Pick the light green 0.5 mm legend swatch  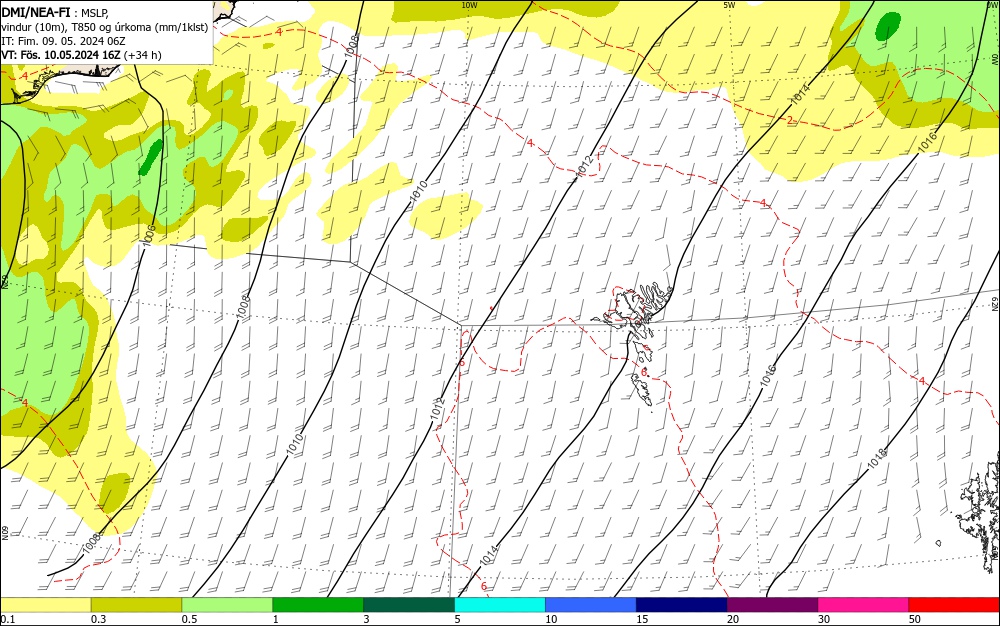pyautogui.click(x=227, y=605)
